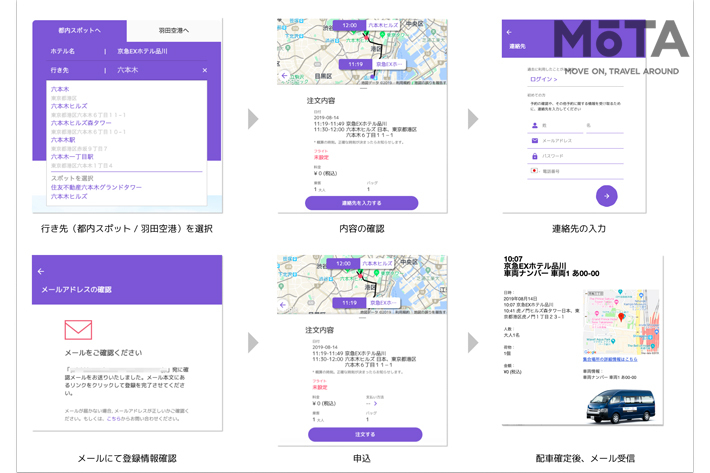The image size is (710, 473).
Task: Tap the 注文する button
Action: click(x=365, y=434)
